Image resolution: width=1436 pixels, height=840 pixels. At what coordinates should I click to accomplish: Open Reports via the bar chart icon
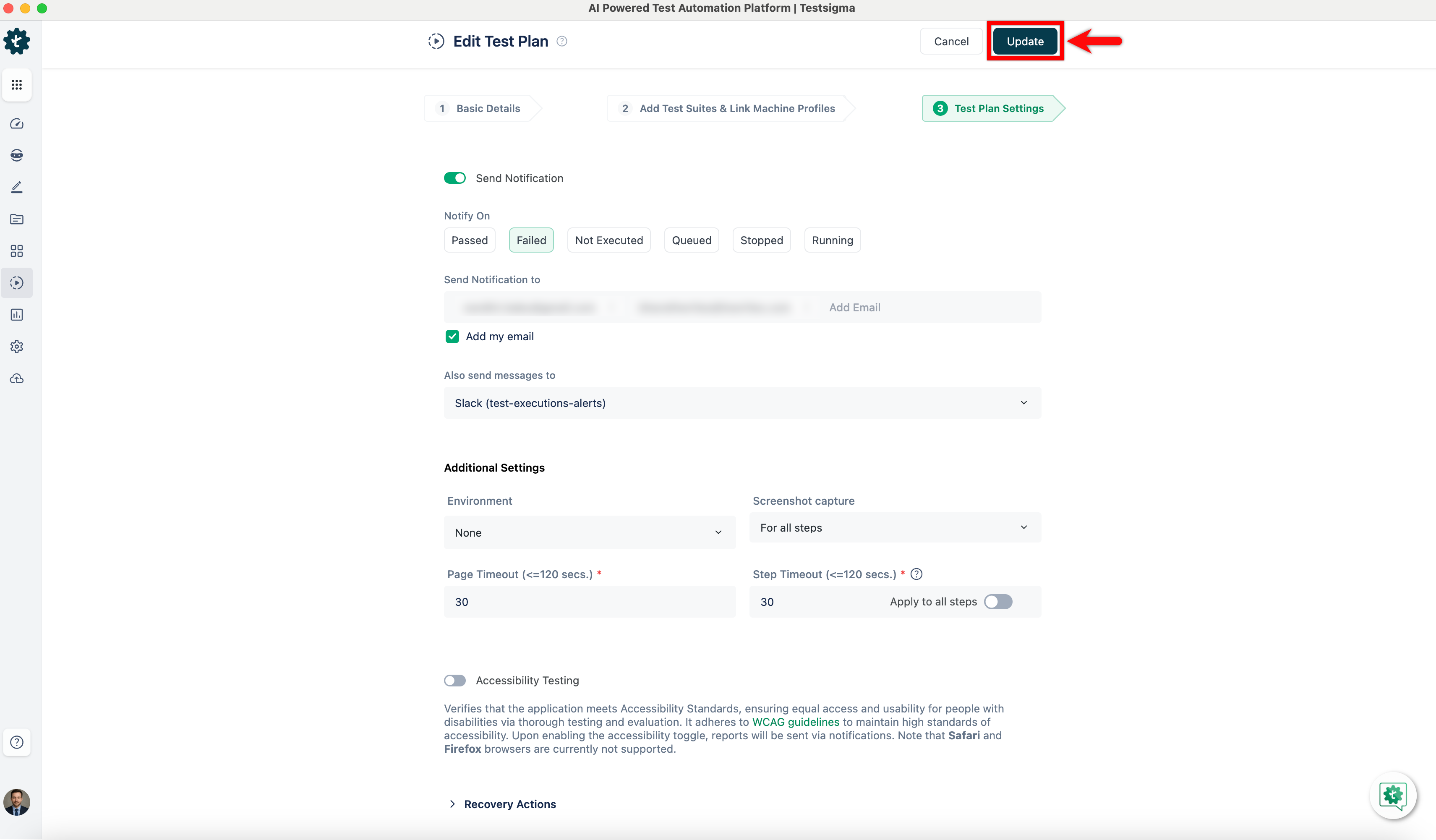click(x=16, y=315)
